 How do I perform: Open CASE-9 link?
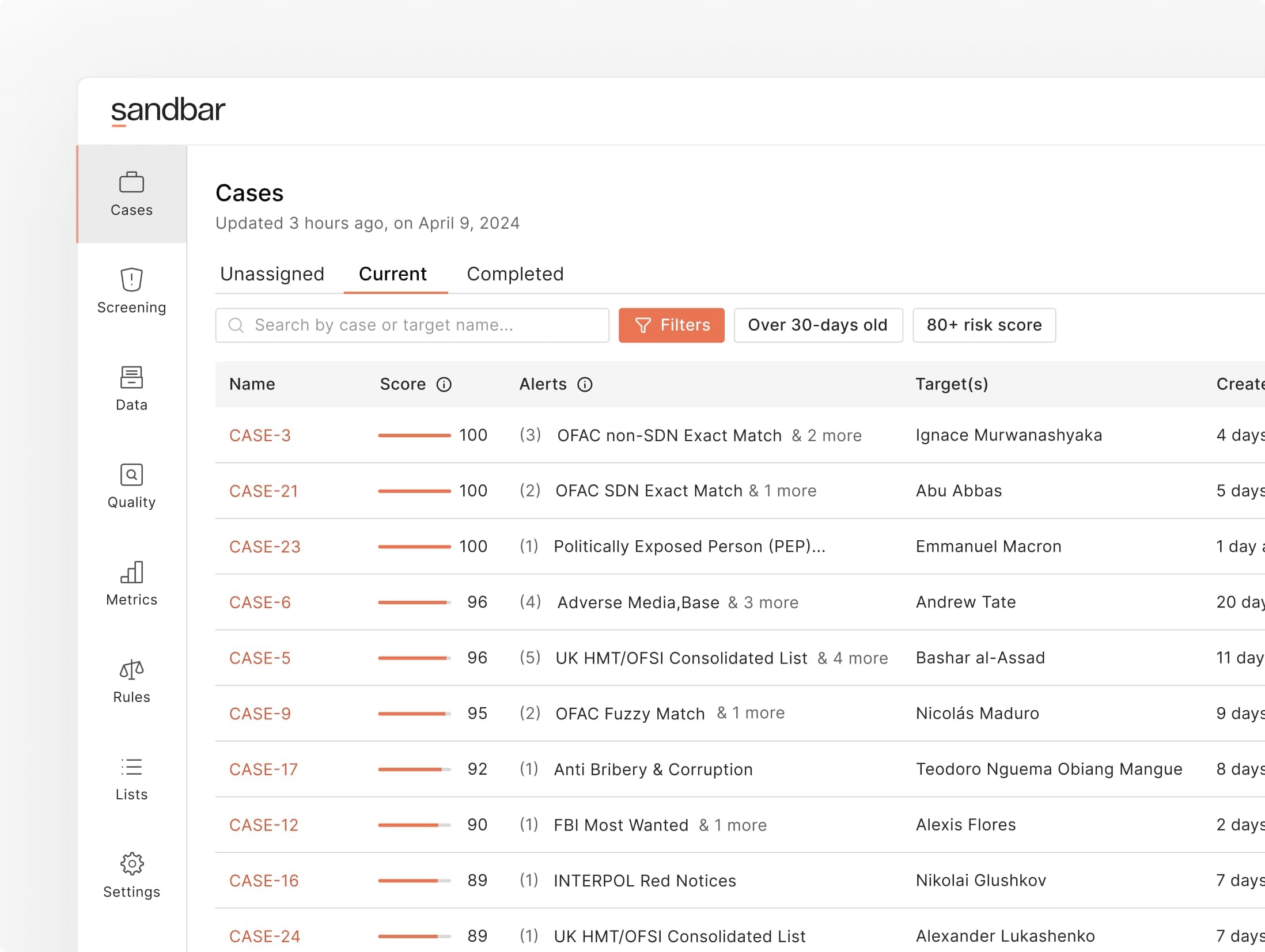point(260,714)
